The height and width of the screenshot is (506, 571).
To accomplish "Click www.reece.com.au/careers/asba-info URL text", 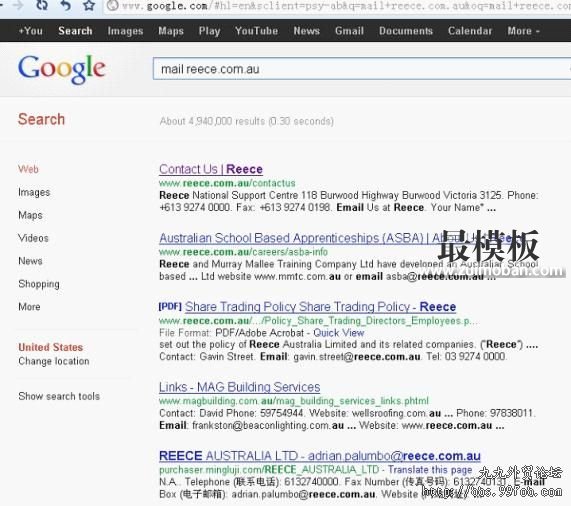I will (x=243, y=252).
